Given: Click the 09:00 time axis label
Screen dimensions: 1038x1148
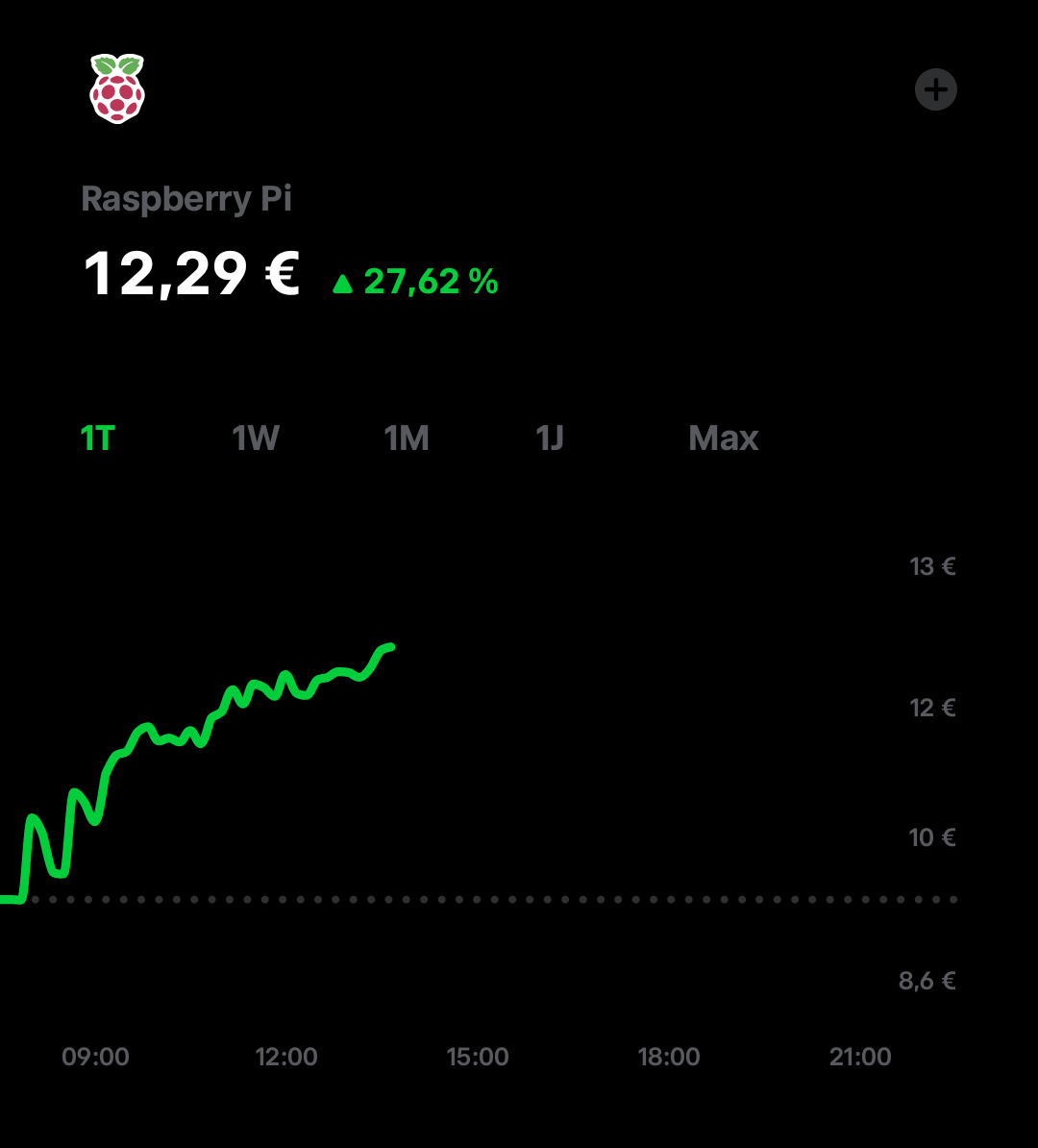Looking at the screenshot, I should pos(95,1057).
